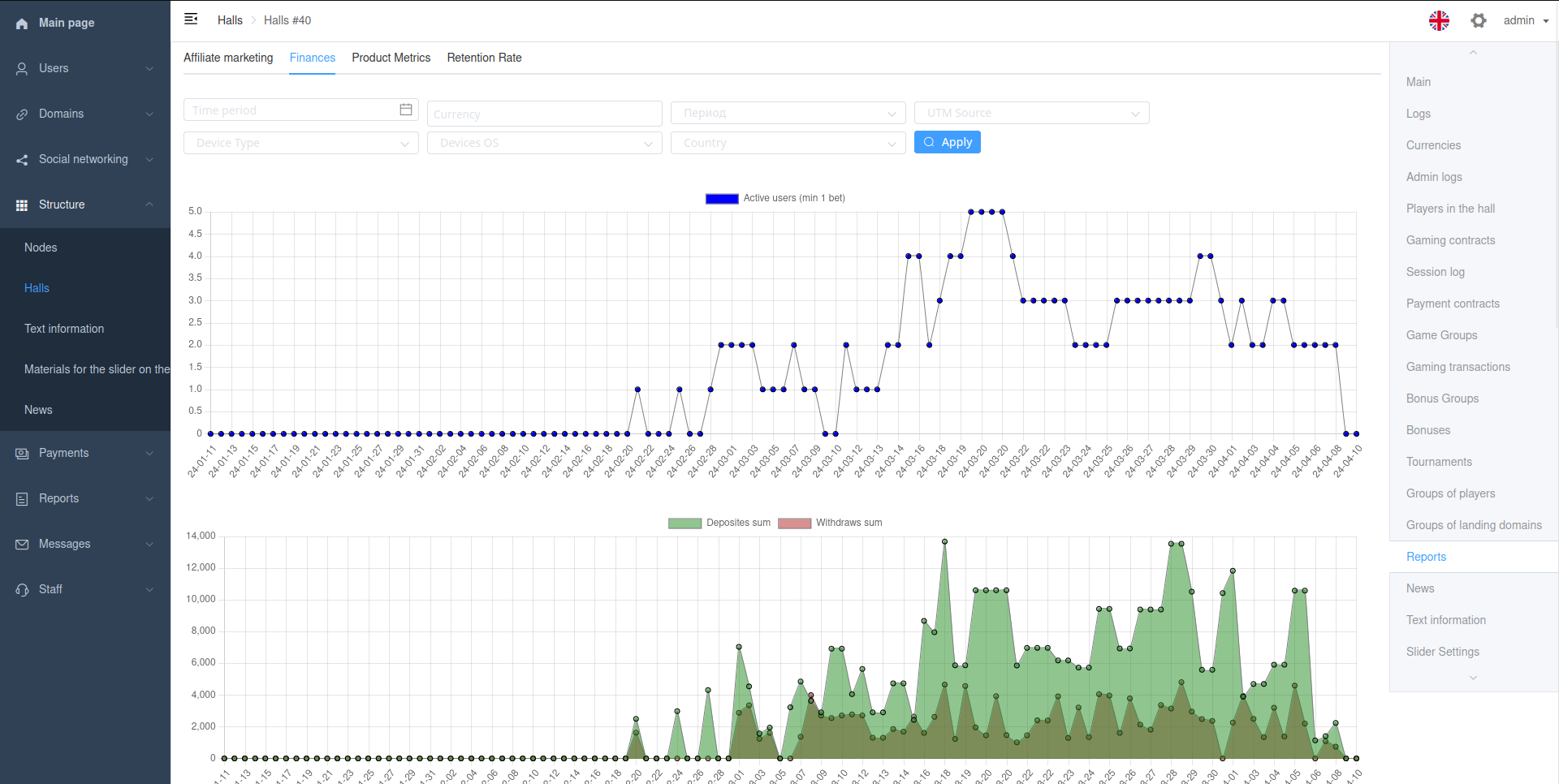This screenshot has width=1559, height=784.
Task: Expand the Social networking menu chevron
Action: coord(149,160)
